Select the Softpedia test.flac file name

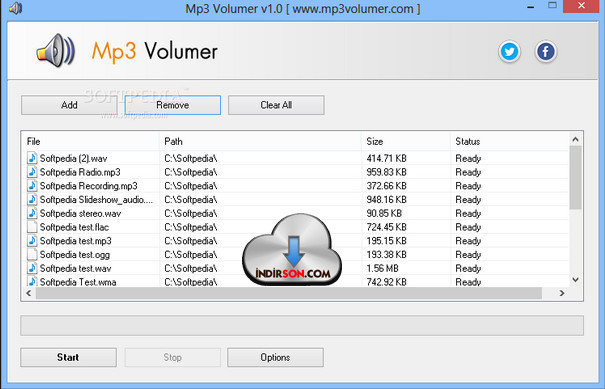tap(74, 227)
